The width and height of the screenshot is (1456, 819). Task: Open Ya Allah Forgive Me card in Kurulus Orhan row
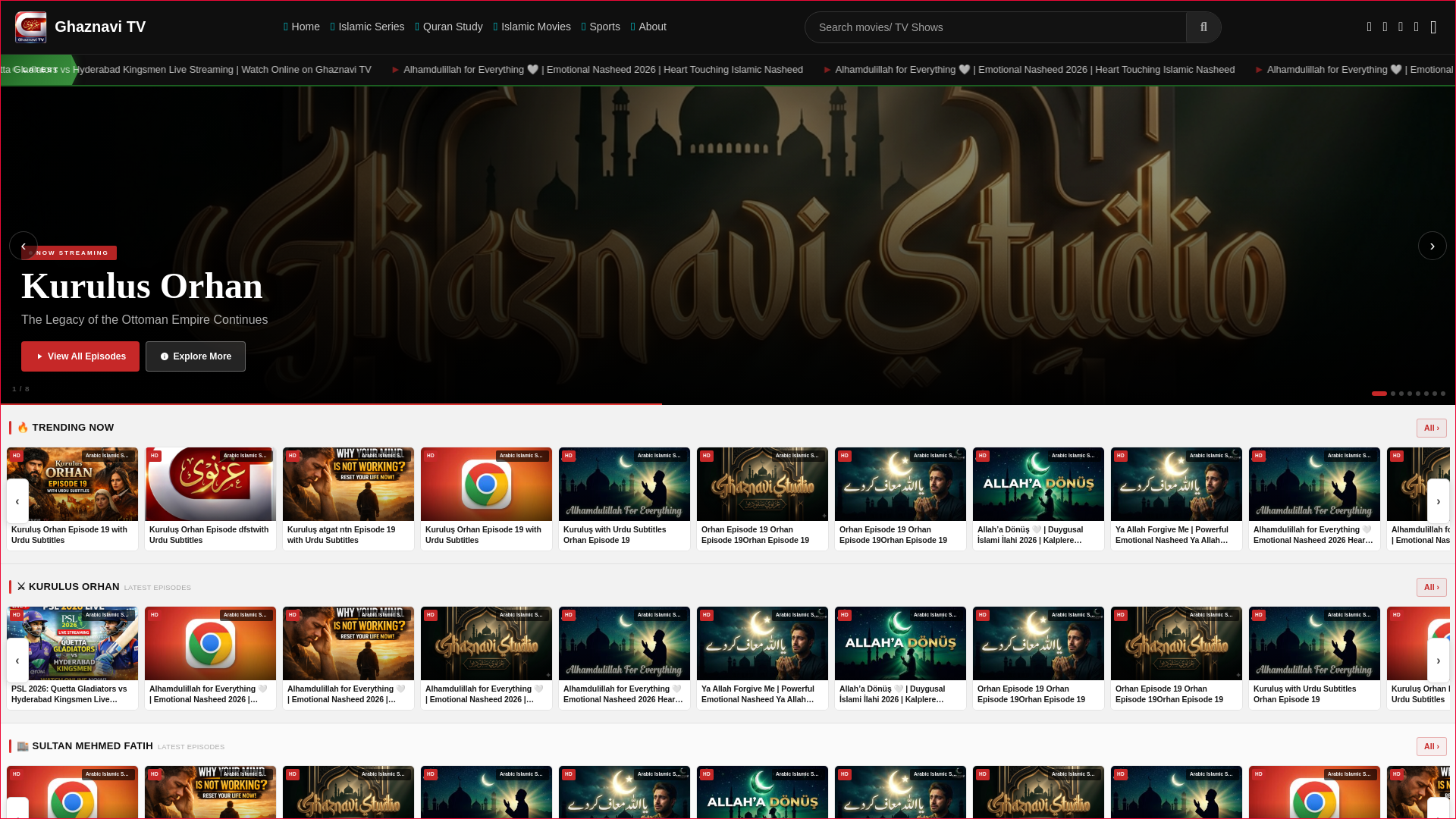coord(762,658)
